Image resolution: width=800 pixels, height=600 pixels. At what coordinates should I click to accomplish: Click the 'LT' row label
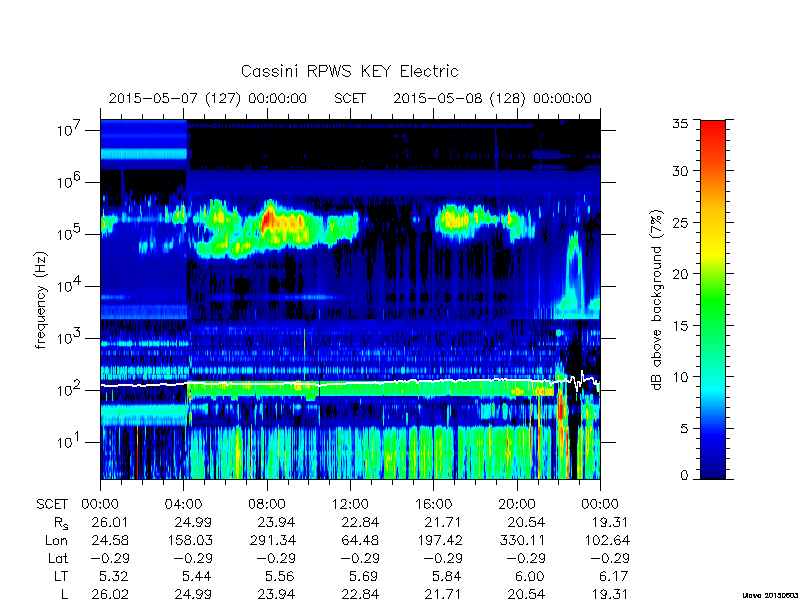click(61, 576)
